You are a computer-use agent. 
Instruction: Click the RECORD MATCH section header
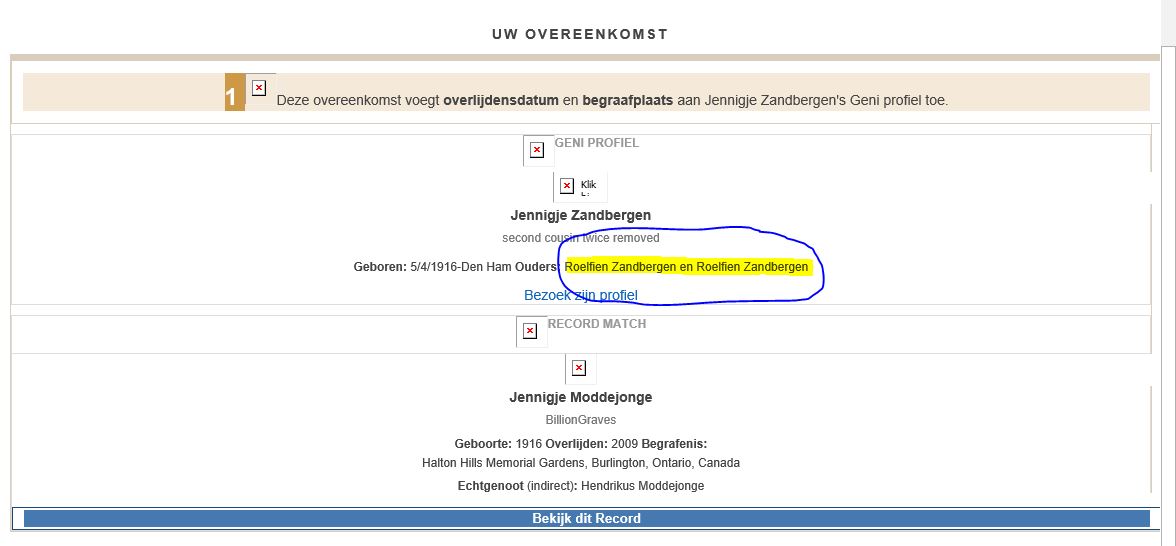tap(597, 324)
